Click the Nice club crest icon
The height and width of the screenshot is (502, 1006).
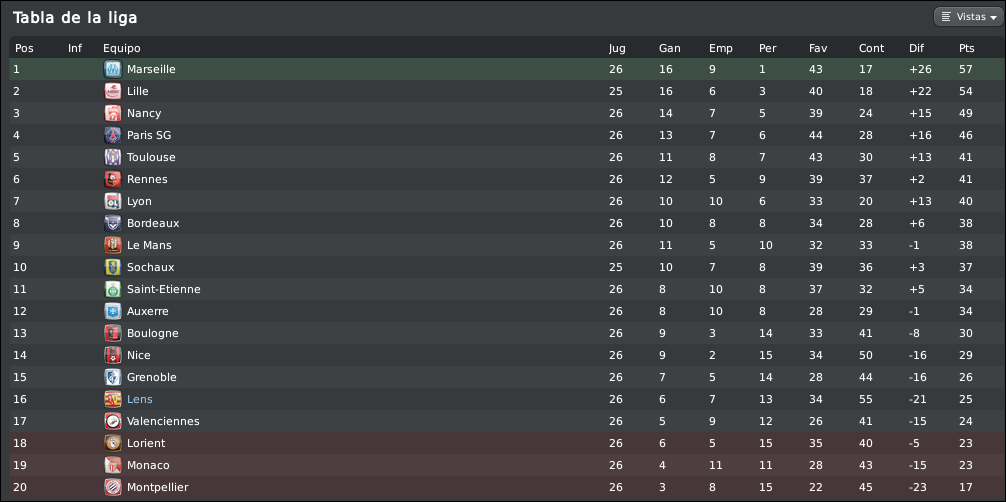(x=112, y=355)
